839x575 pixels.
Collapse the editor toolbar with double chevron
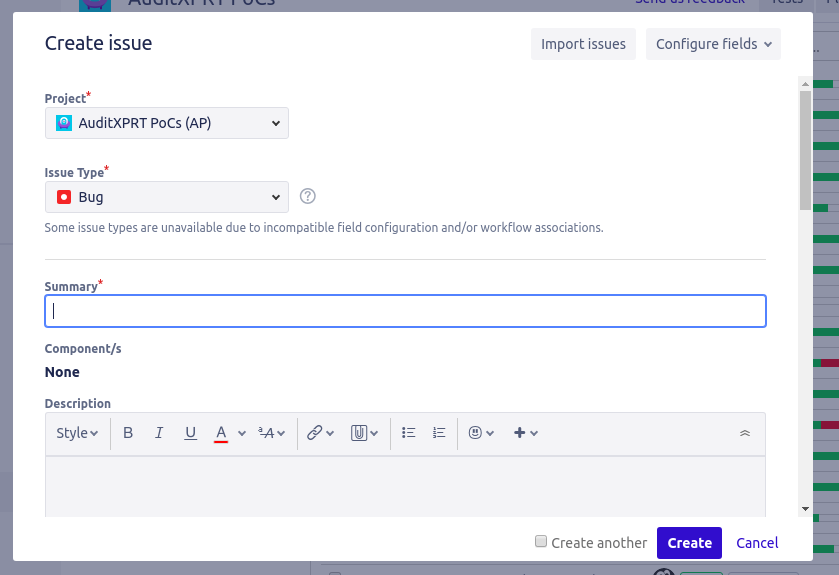coord(745,433)
